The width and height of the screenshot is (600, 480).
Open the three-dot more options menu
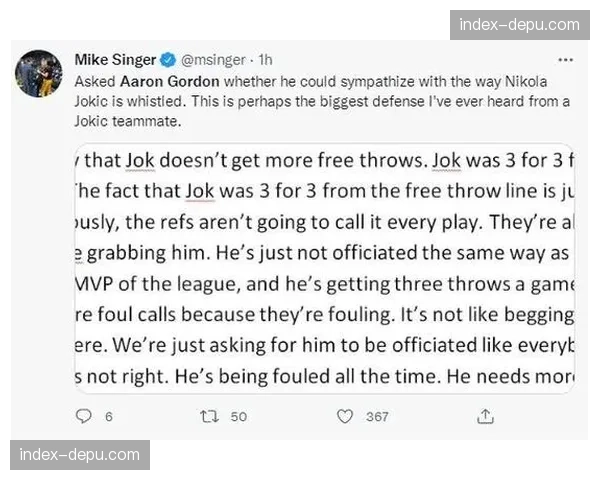566,59
